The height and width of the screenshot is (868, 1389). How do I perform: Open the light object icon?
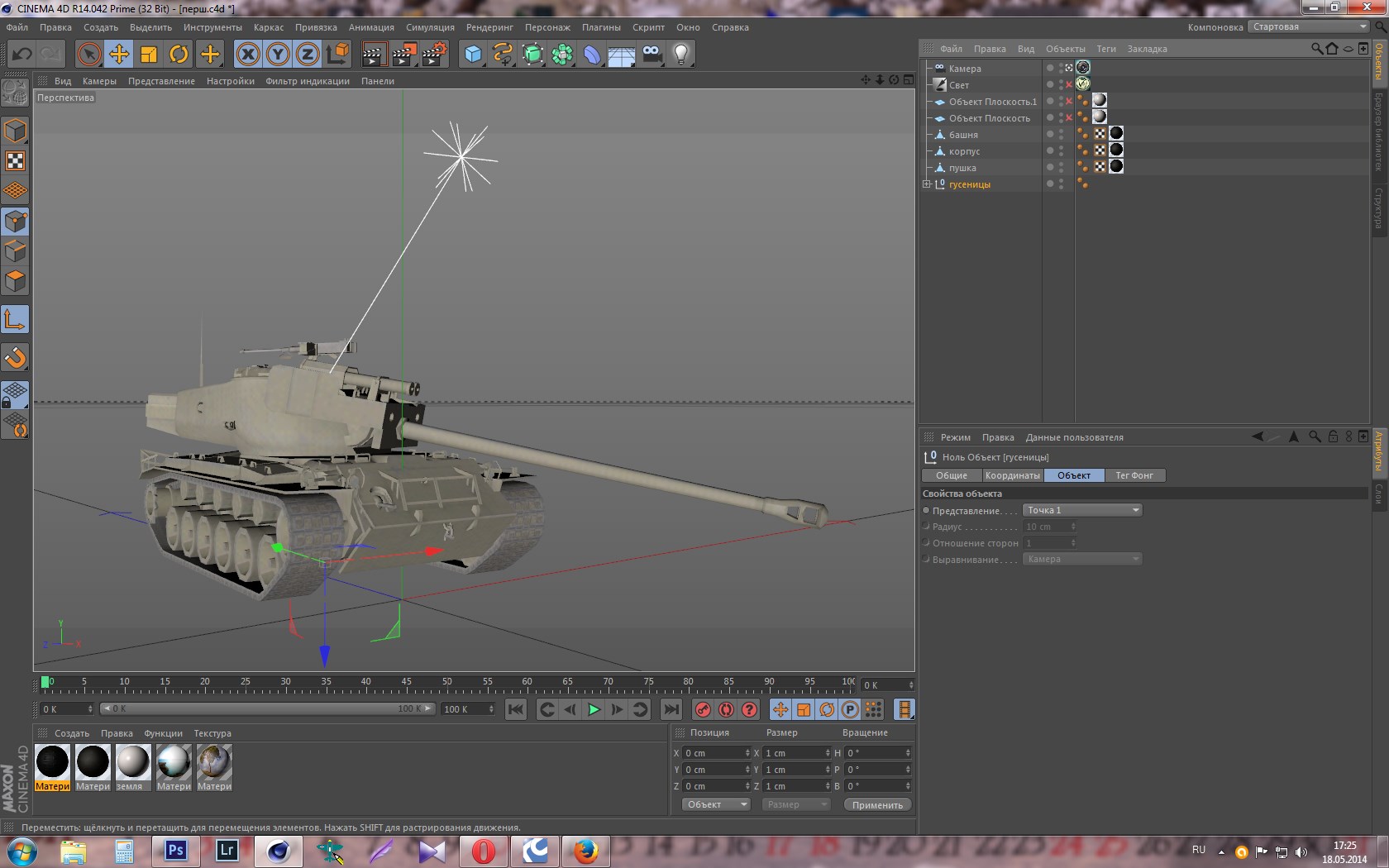click(680, 55)
